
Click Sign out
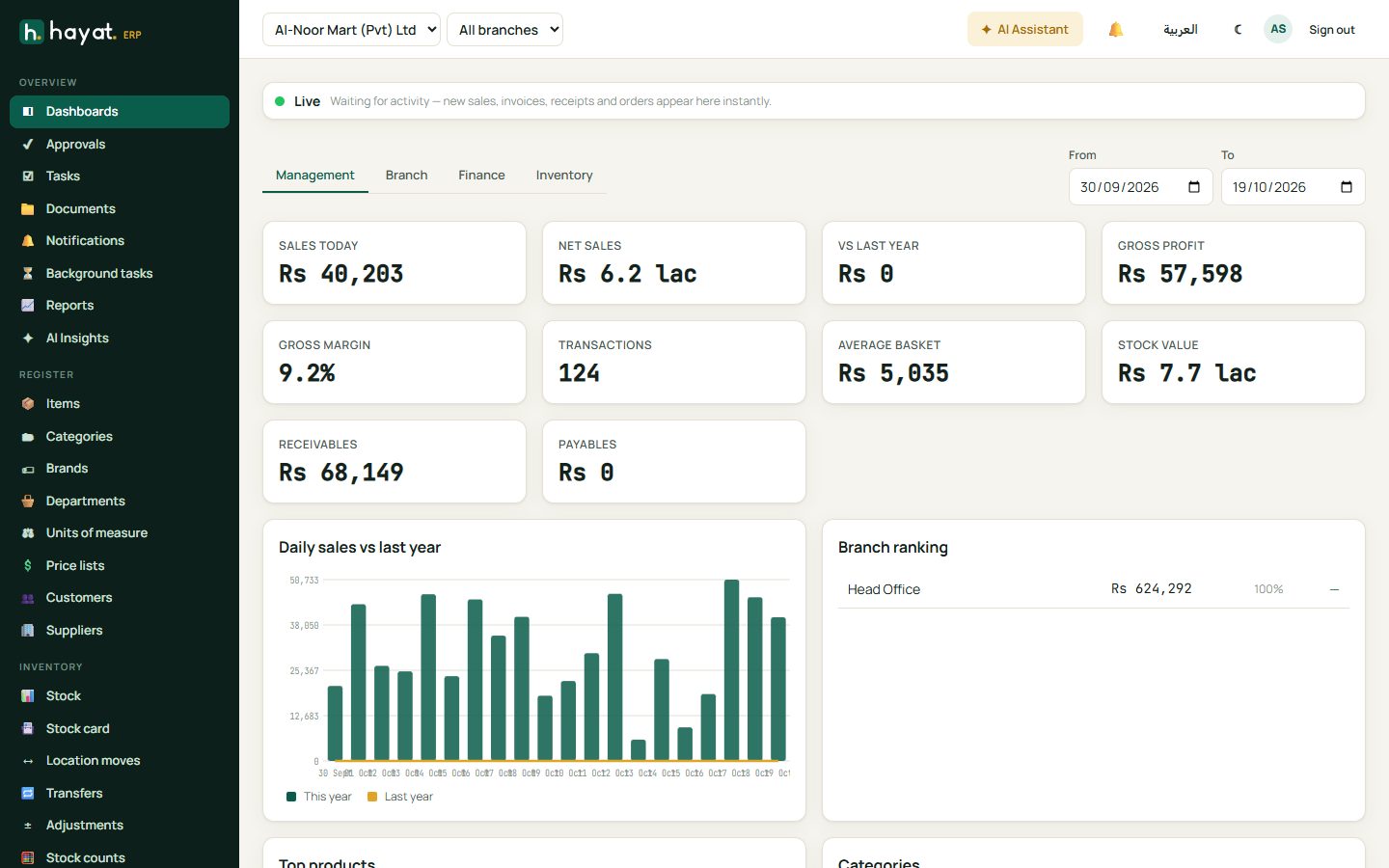1331,30
